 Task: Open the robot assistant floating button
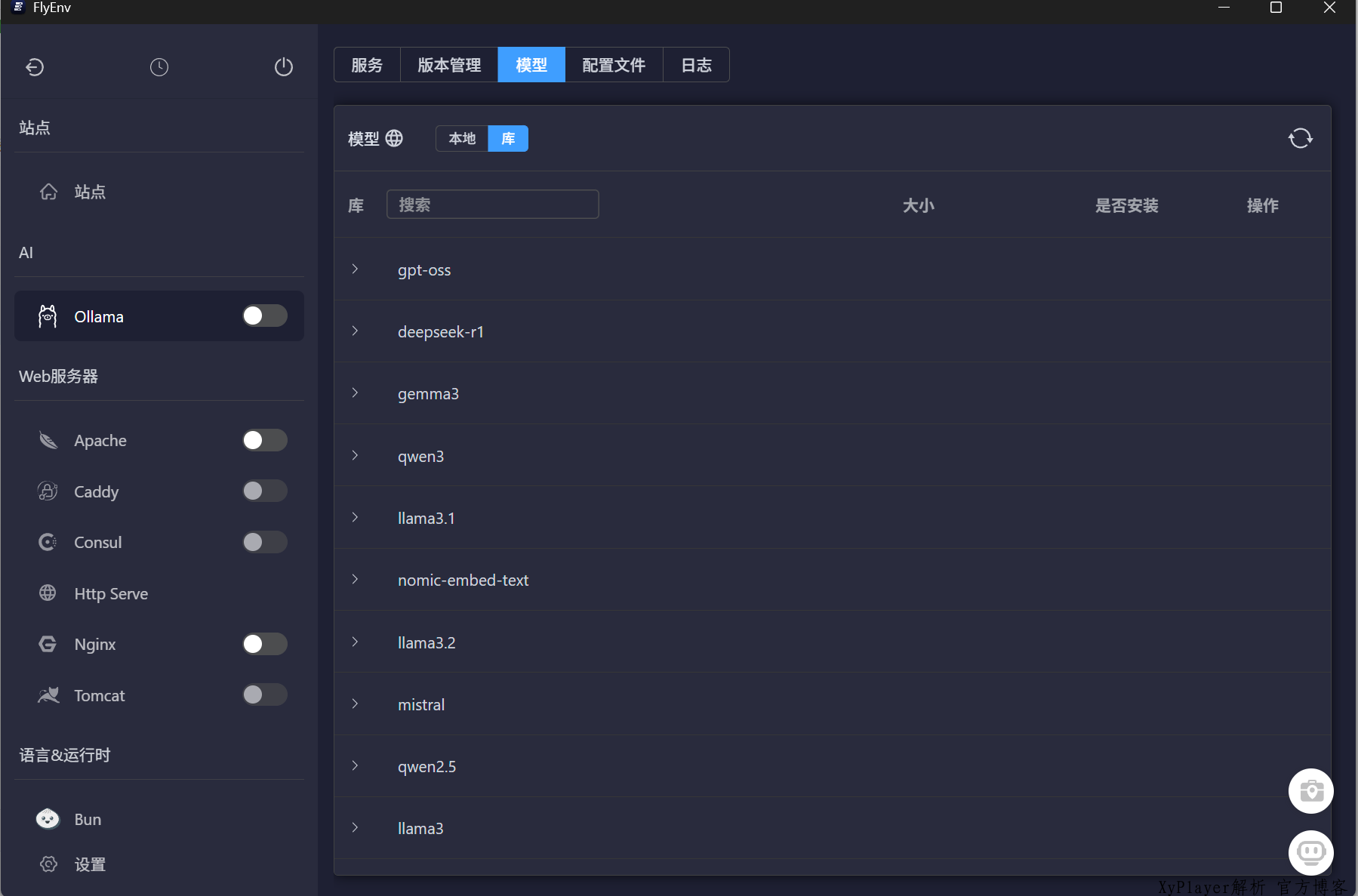[x=1310, y=853]
